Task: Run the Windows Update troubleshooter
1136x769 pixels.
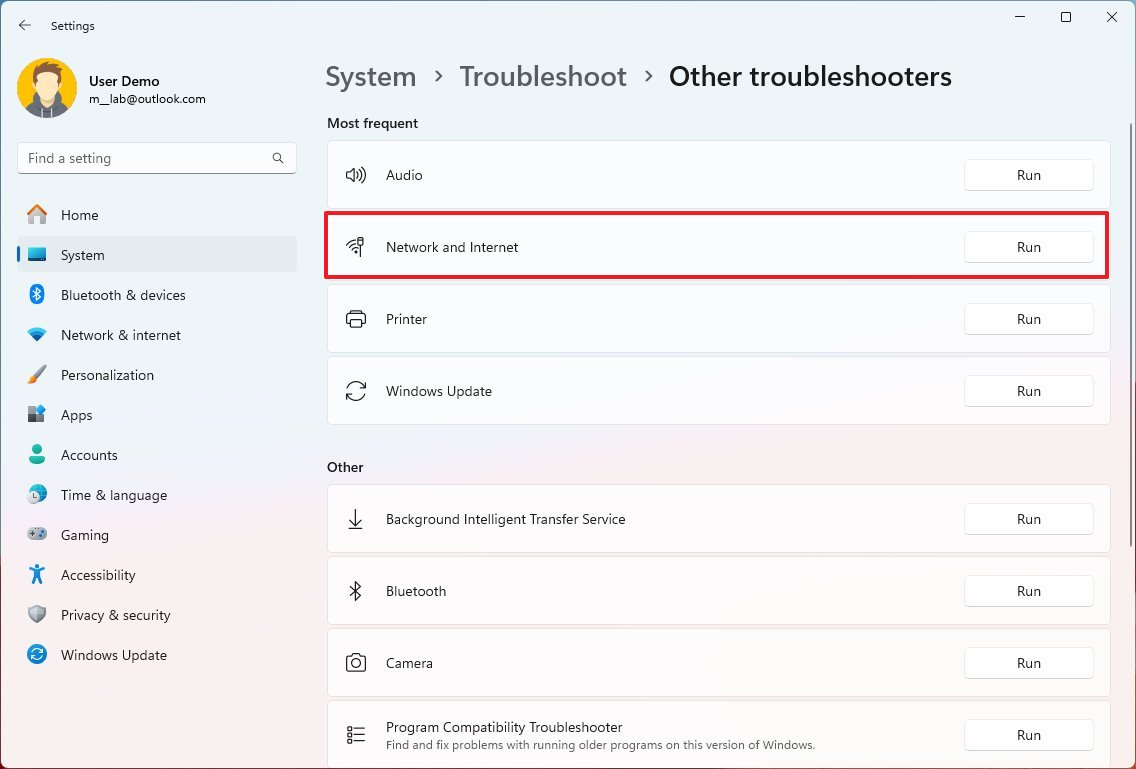Action: tap(1028, 391)
